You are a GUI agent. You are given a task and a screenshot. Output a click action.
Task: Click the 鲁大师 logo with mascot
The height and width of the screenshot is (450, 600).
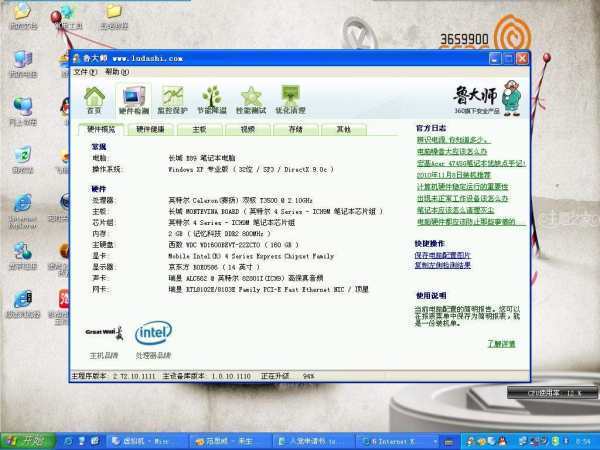point(487,98)
